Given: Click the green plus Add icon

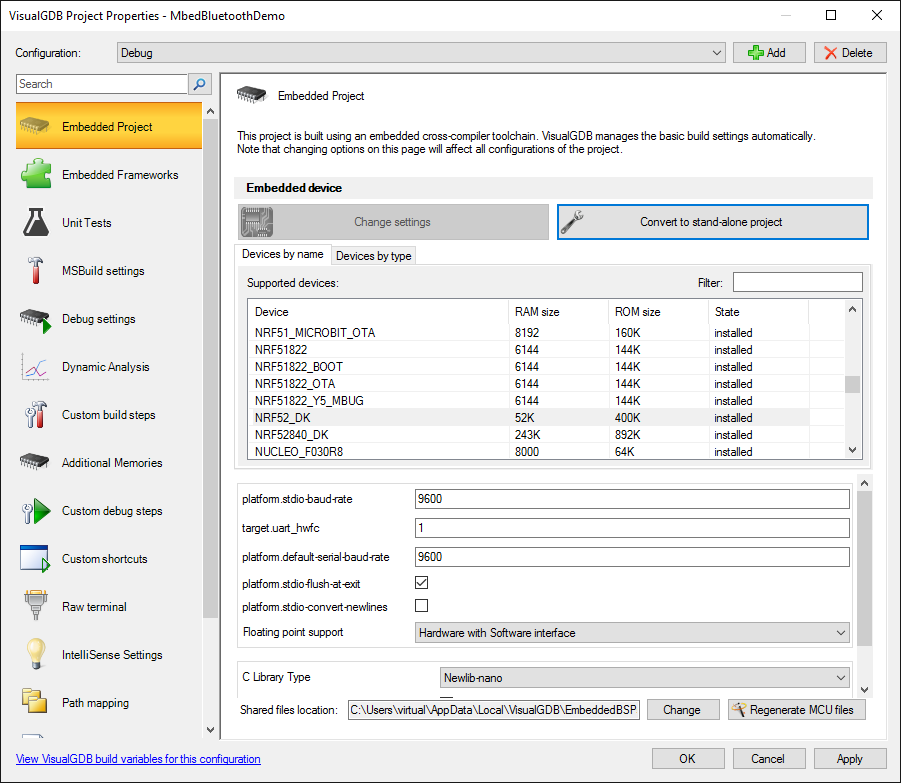Looking at the screenshot, I should (x=755, y=53).
